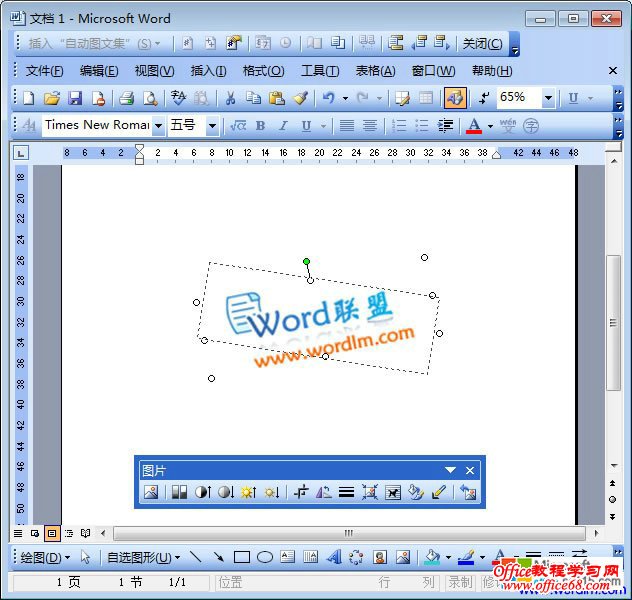Open picture toolbar options arrow

pos(451,470)
